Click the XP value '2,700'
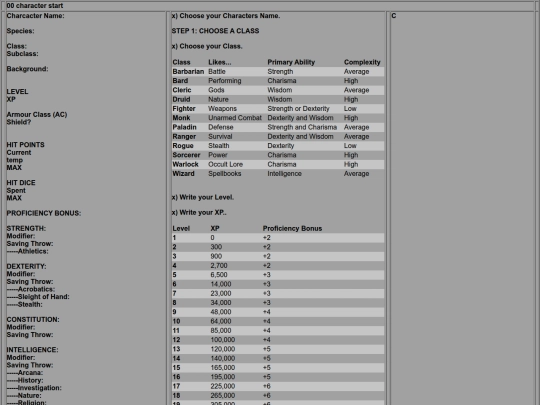Image resolution: width=540 pixels, height=405 pixels. 219,266
